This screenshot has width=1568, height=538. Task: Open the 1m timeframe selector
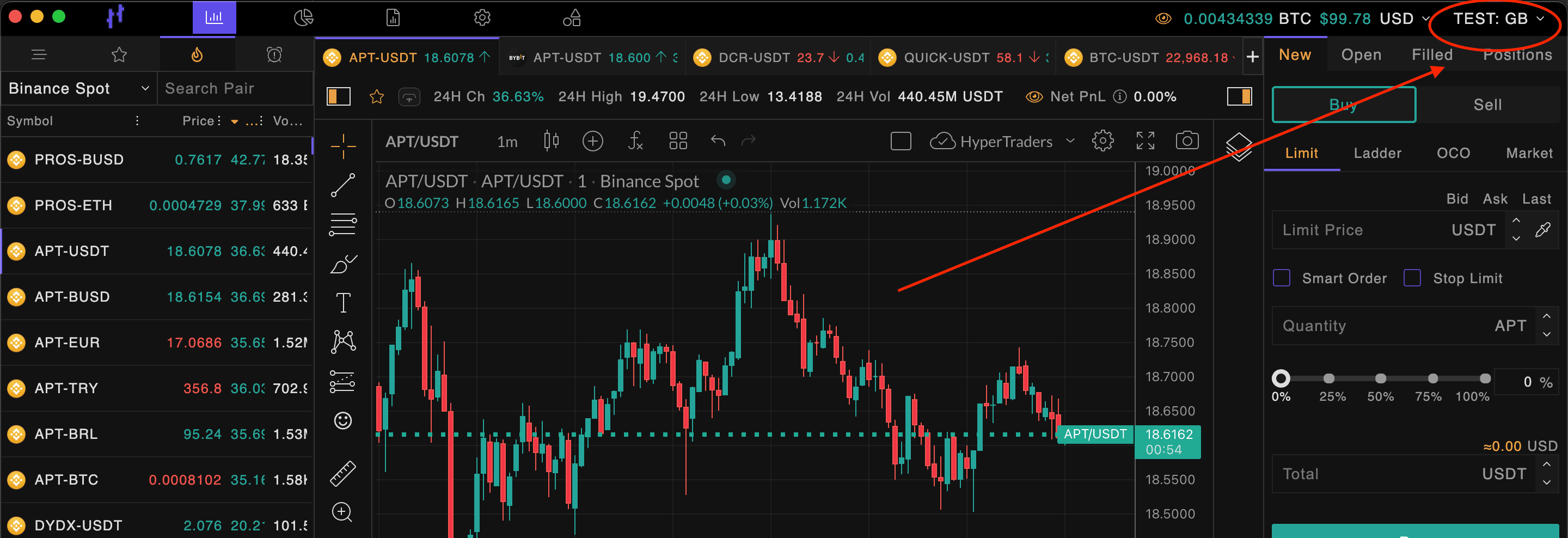pos(507,142)
